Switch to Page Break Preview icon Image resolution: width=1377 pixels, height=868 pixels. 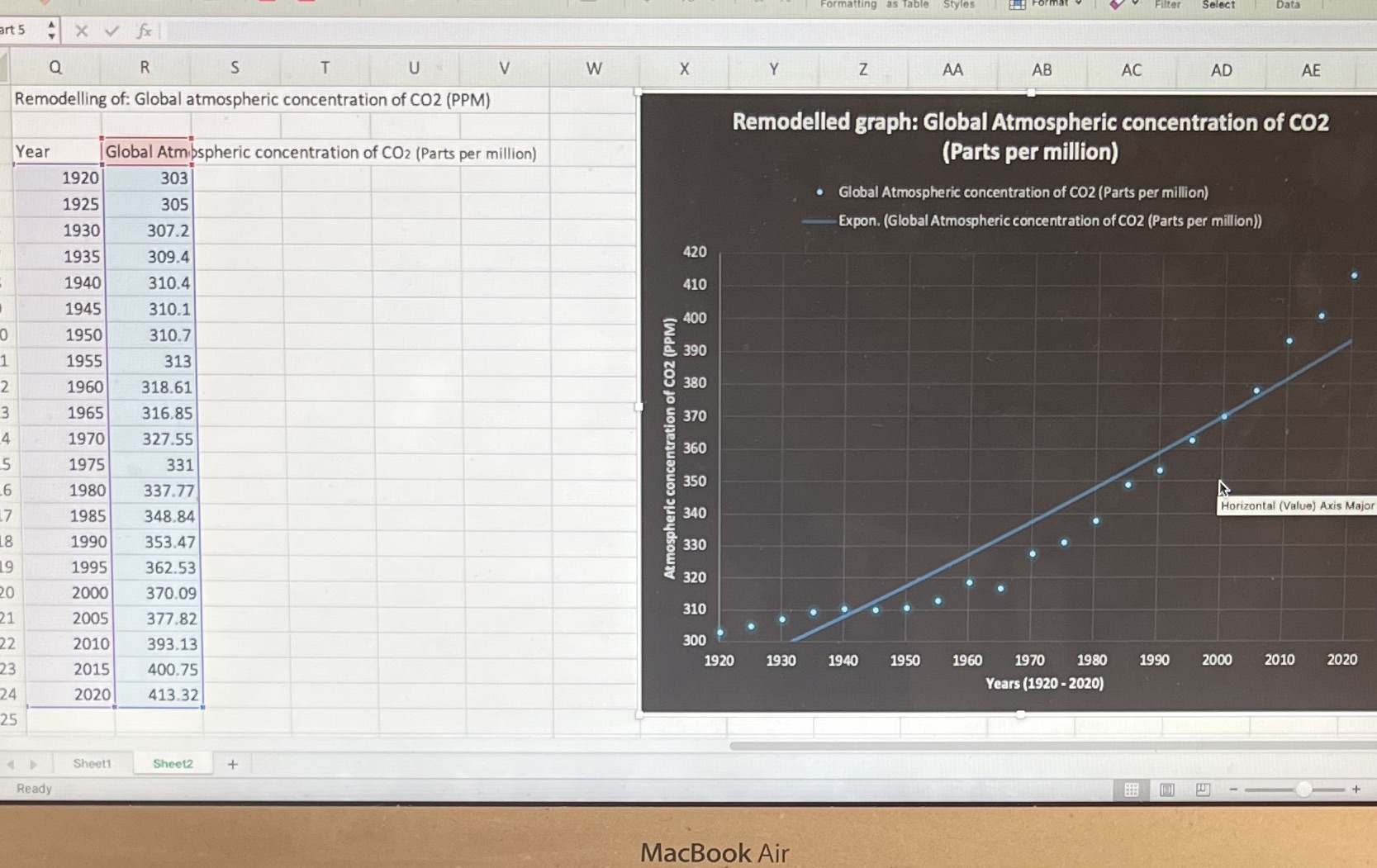click(x=1203, y=790)
